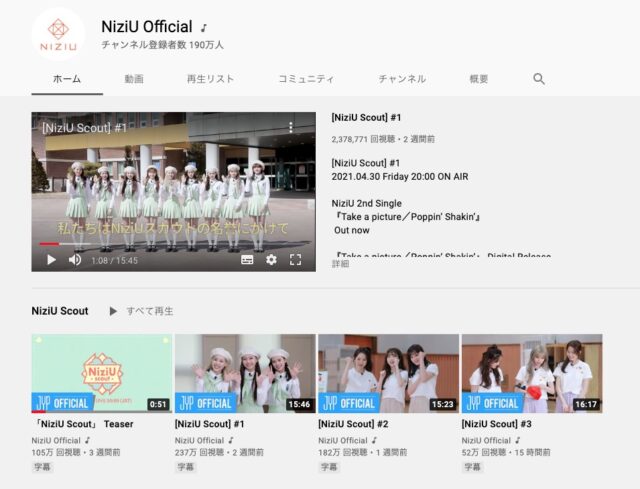Click the 「NiziU Scout」 Teaser title text
The height and width of the screenshot is (489, 640).
83,424
